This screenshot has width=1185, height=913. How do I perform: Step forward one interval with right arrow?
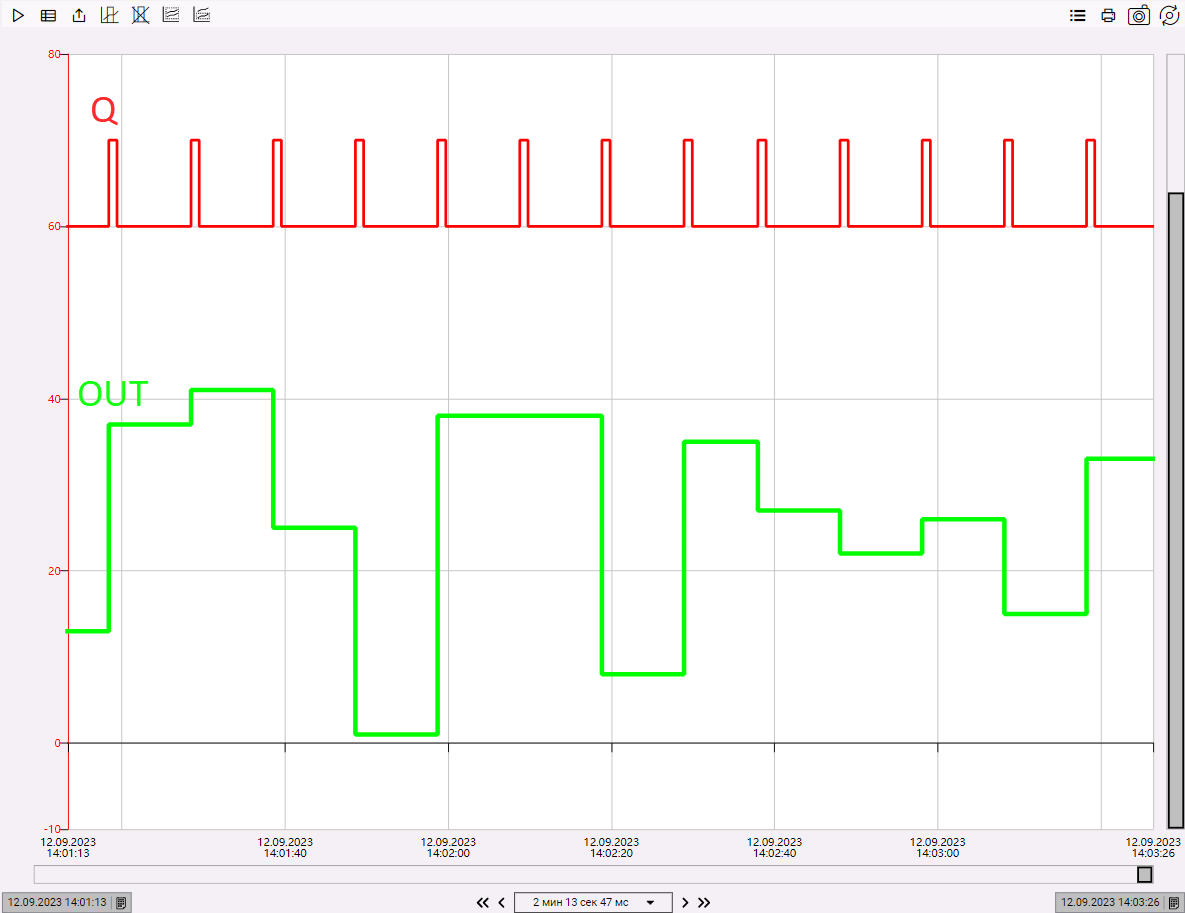pos(685,902)
